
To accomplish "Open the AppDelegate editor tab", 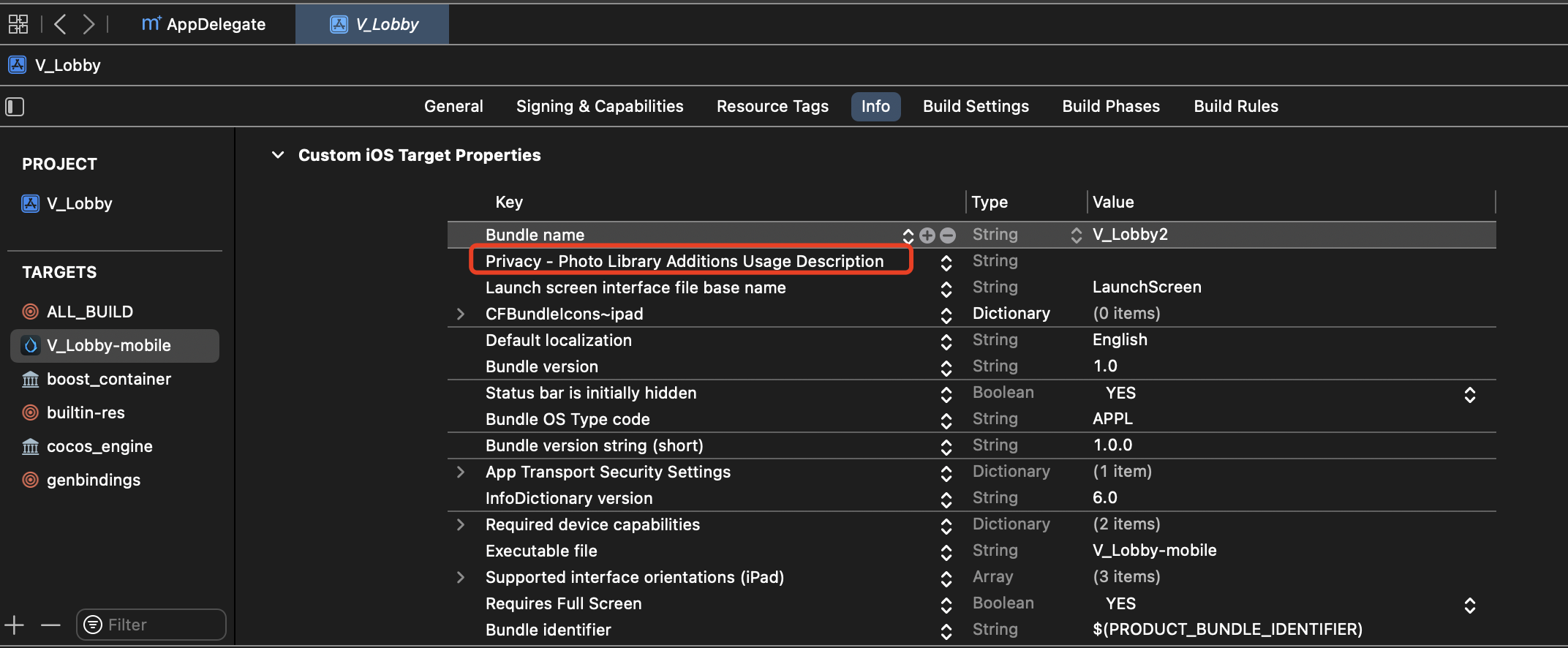I will point(204,24).
